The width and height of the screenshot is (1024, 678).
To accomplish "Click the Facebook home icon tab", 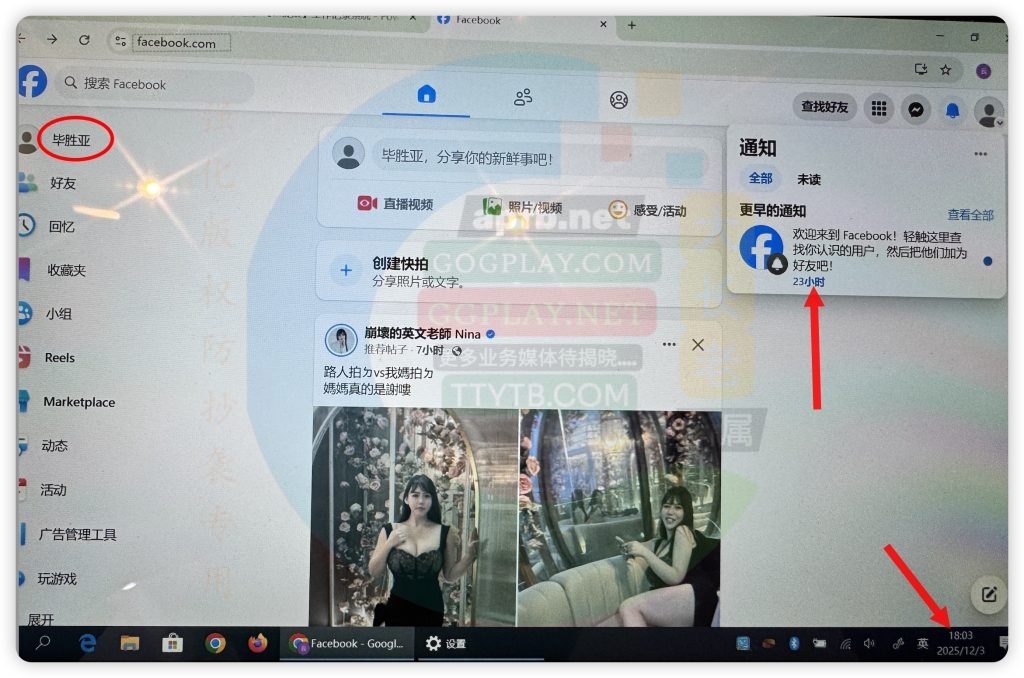I will [x=427, y=95].
